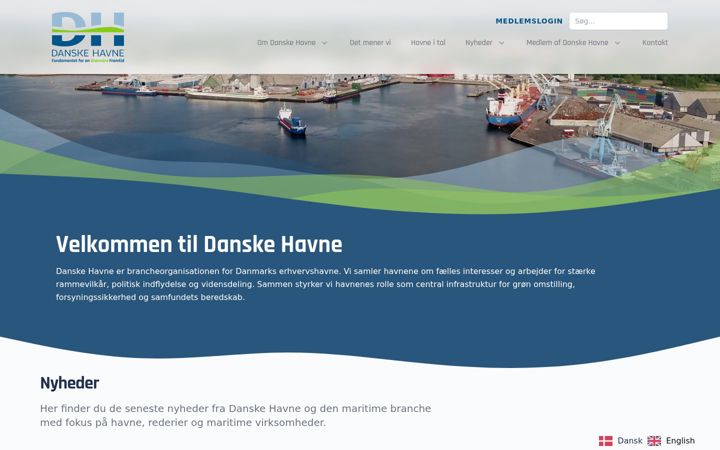Open the Medlemslogin link
The width and height of the screenshot is (720, 450).
coord(529,21)
